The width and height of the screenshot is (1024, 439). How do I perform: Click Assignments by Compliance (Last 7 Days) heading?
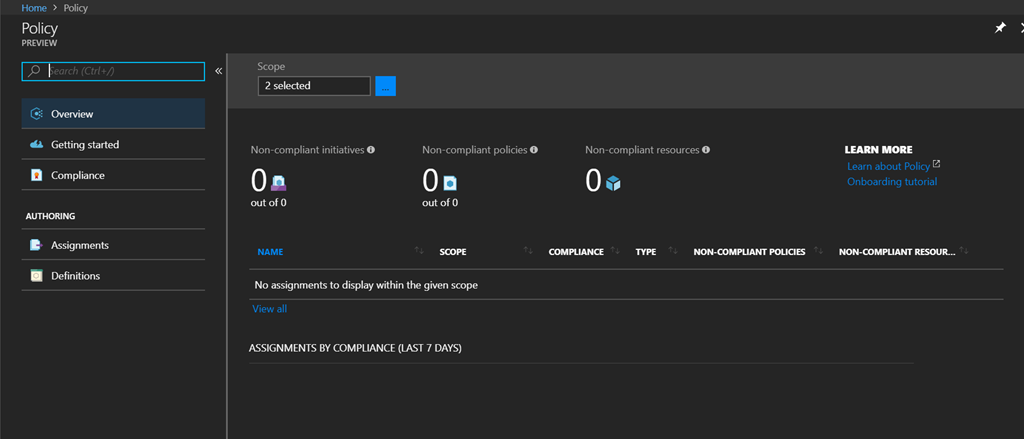[355, 348]
